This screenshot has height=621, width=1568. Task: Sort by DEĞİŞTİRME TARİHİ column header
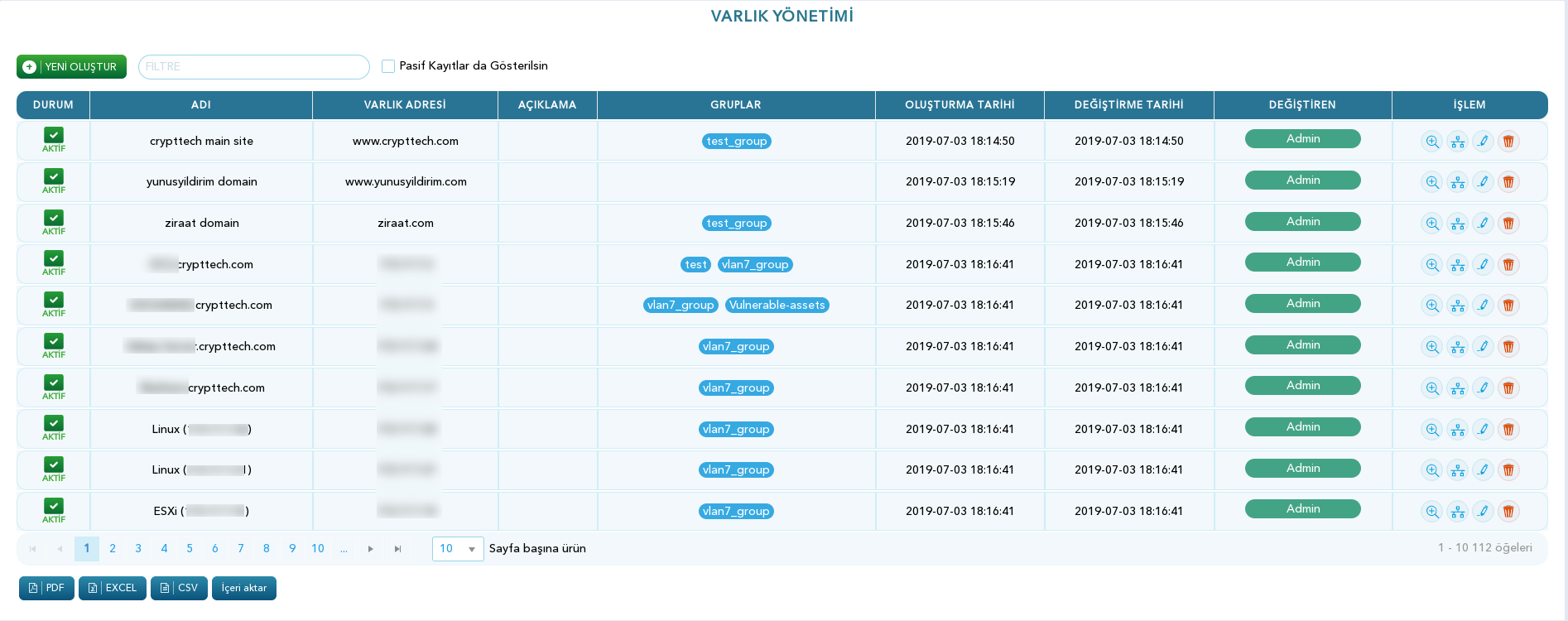1129,105
